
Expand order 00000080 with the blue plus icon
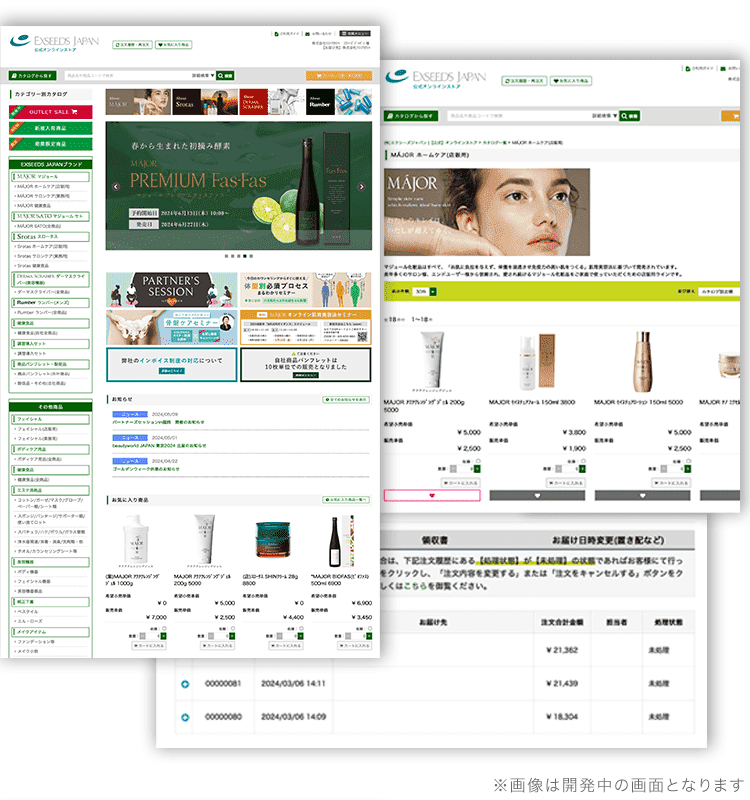click(185, 717)
